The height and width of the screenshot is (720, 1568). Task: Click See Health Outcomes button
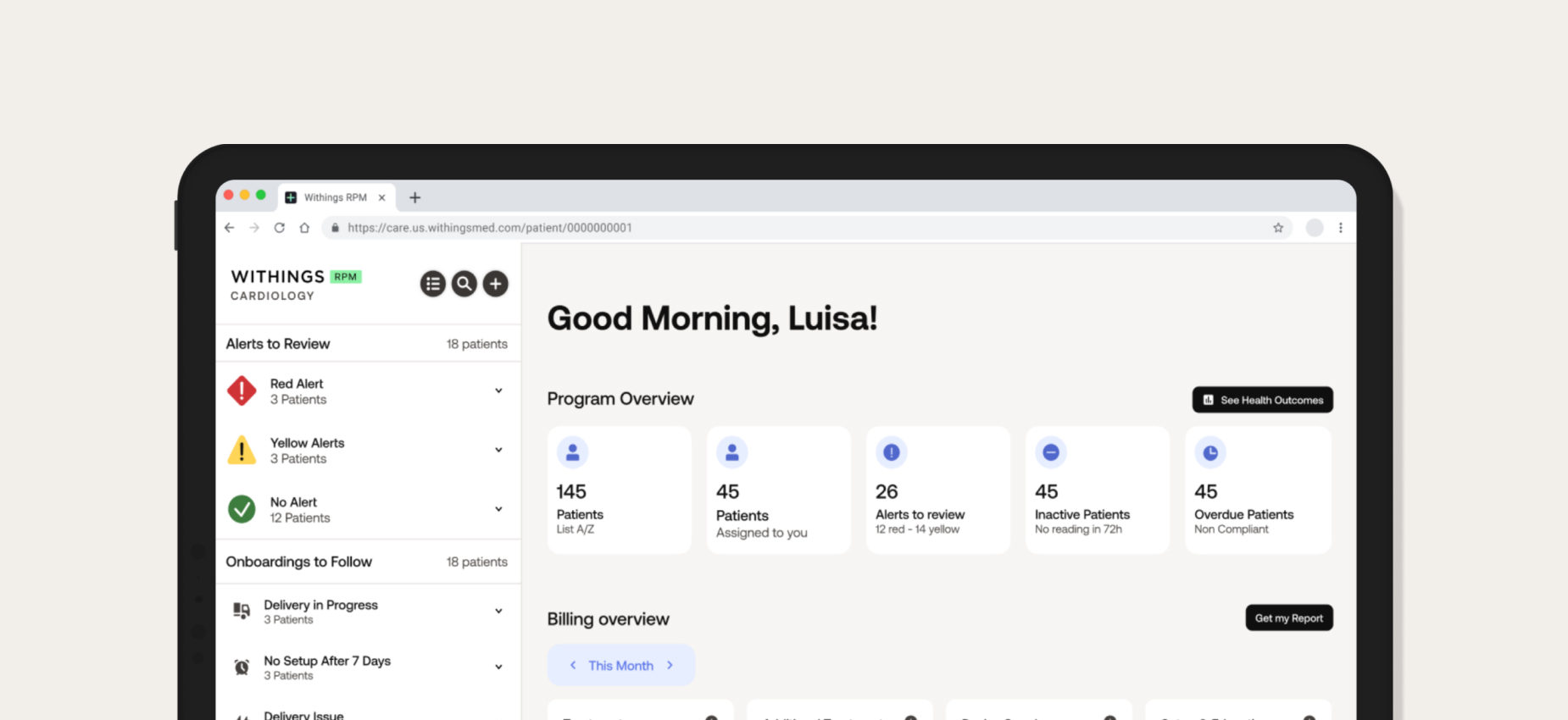click(x=1262, y=400)
